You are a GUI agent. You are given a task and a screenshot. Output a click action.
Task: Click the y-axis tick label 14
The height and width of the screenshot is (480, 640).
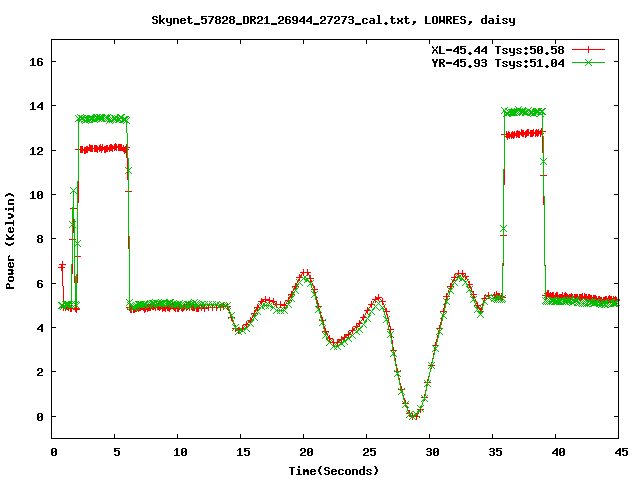[36, 106]
